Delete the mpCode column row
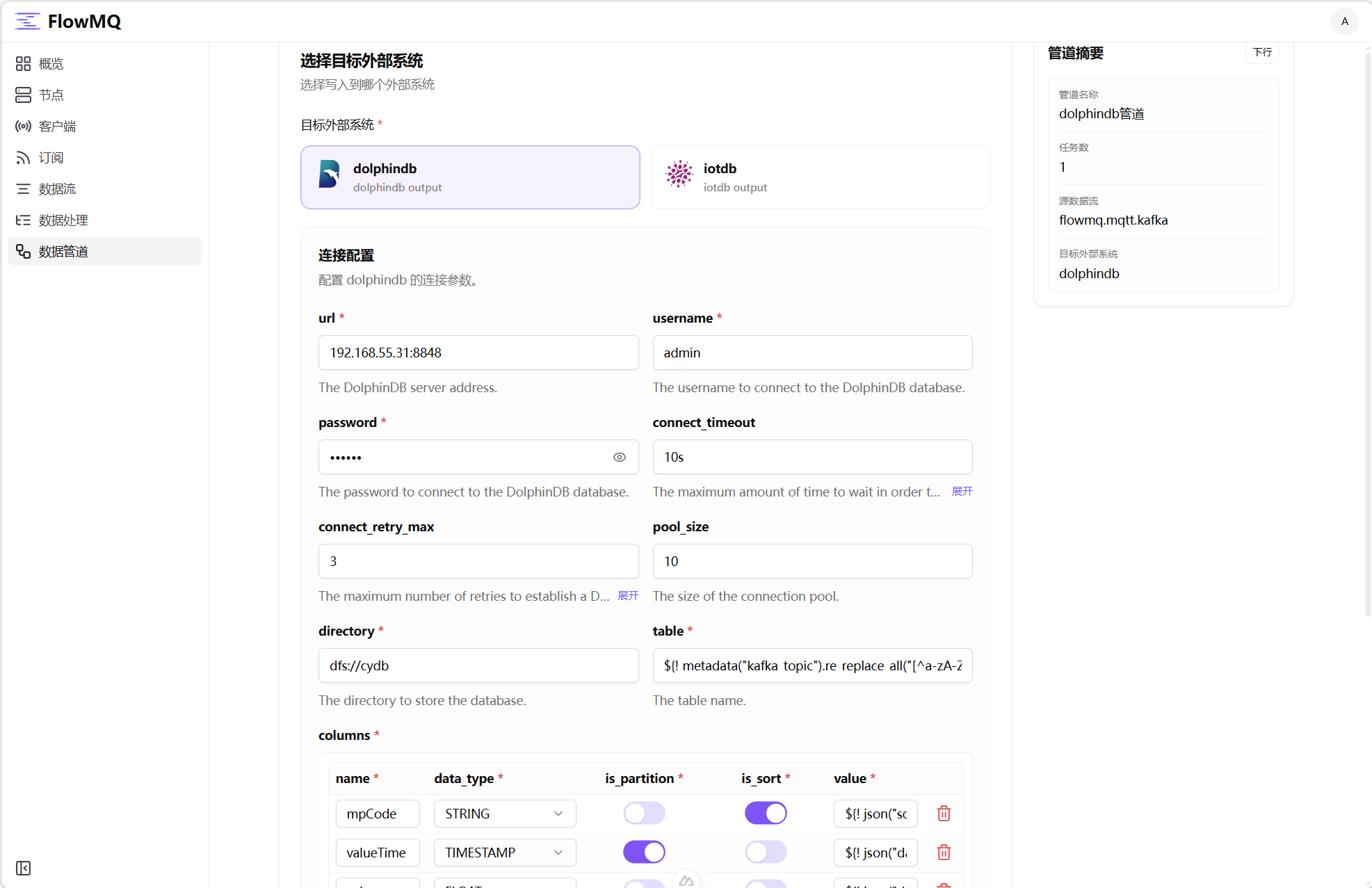The height and width of the screenshot is (888, 1372). pyautogui.click(x=944, y=813)
